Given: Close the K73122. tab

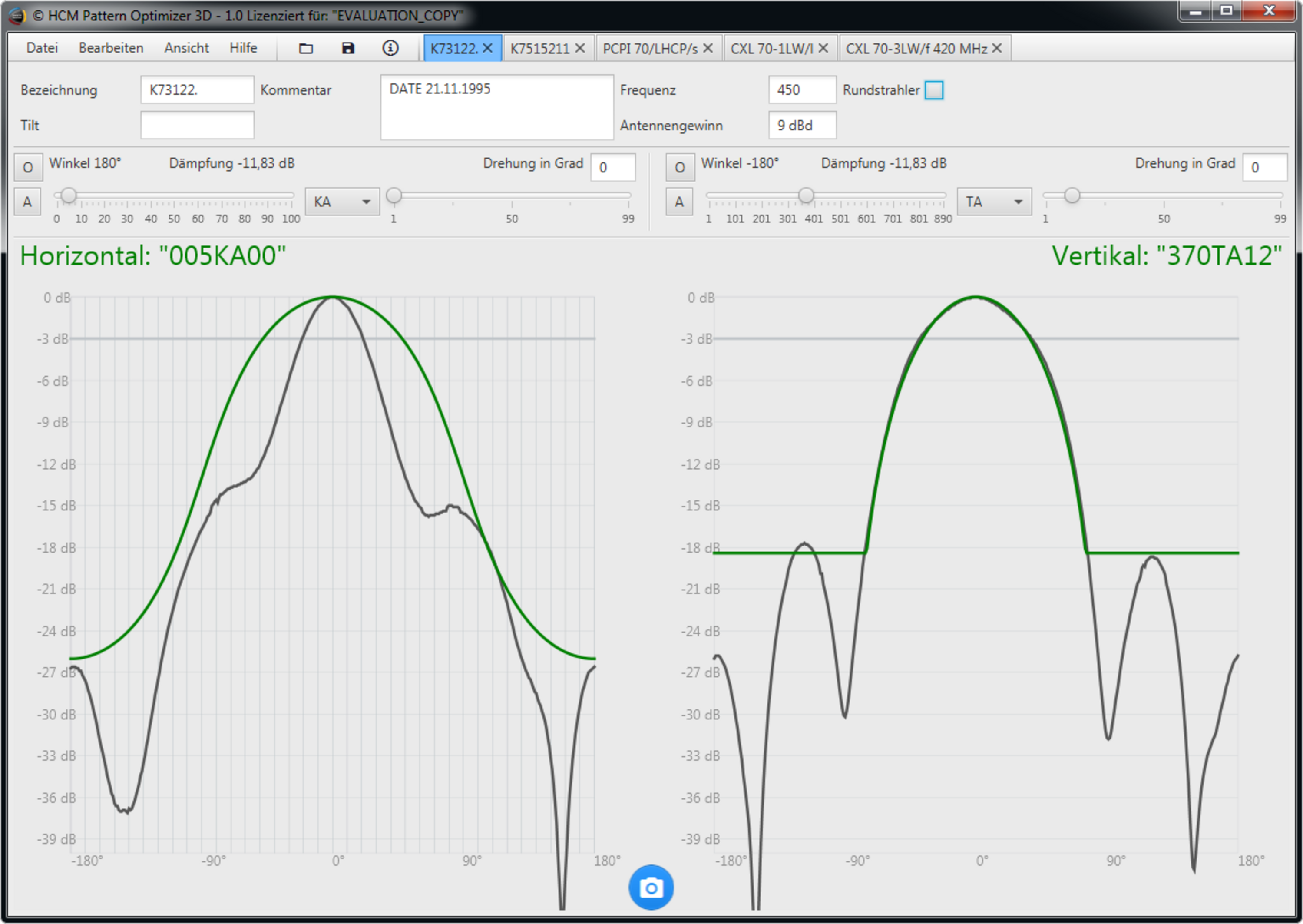Looking at the screenshot, I should tap(487, 48).
